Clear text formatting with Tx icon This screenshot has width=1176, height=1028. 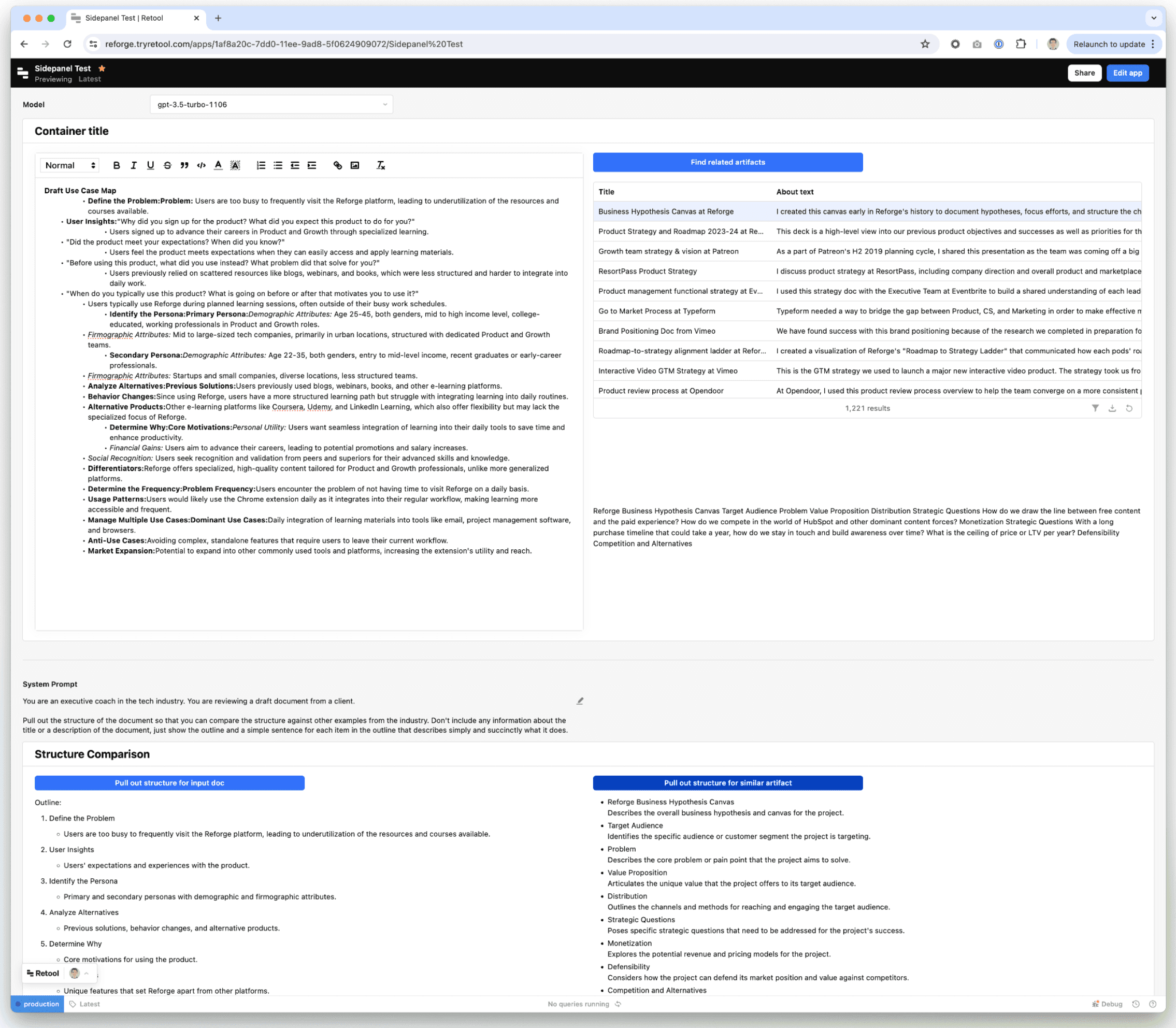(380, 165)
